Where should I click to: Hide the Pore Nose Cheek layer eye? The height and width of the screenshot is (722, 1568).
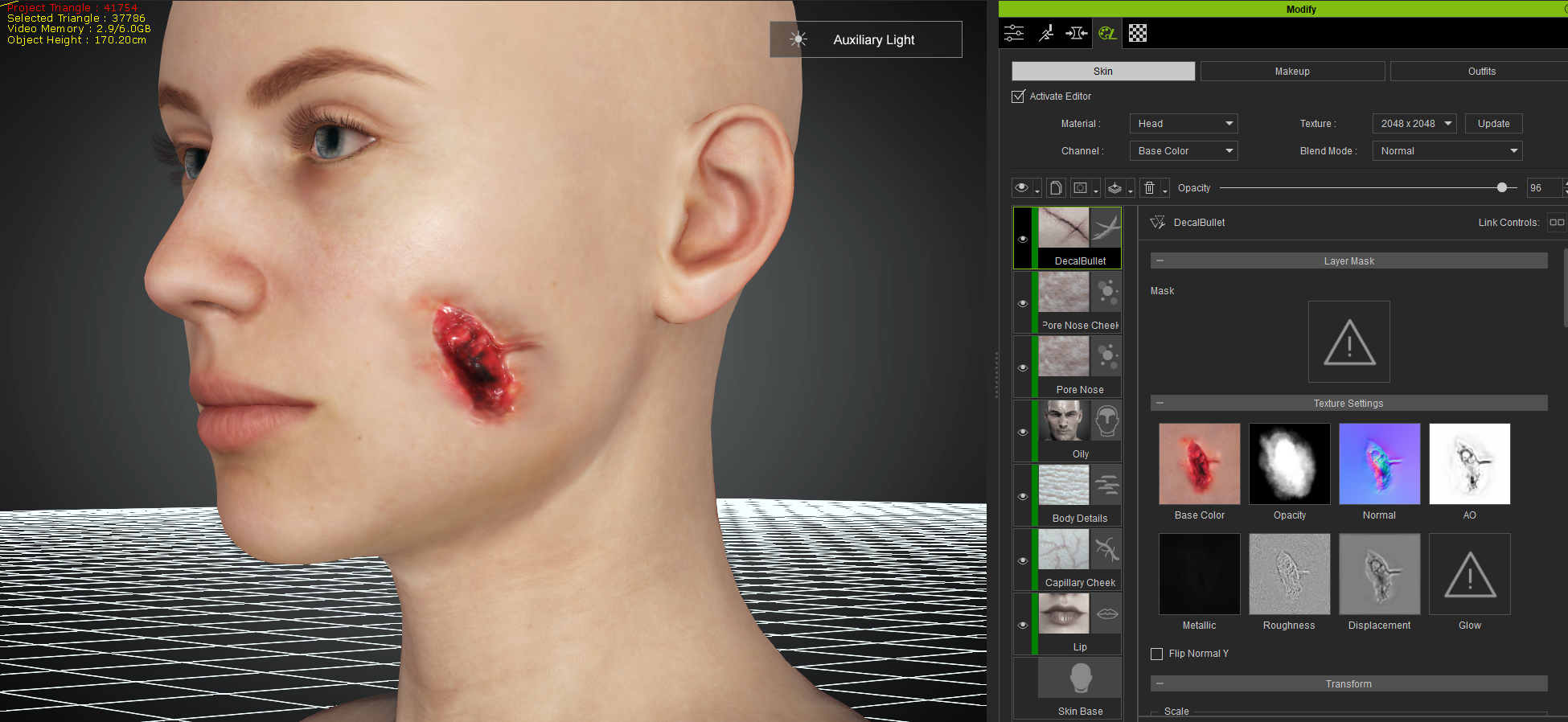pos(1023,303)
